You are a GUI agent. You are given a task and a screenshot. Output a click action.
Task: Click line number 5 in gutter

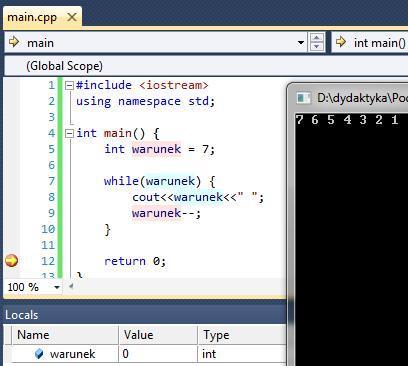coord(51,149)
